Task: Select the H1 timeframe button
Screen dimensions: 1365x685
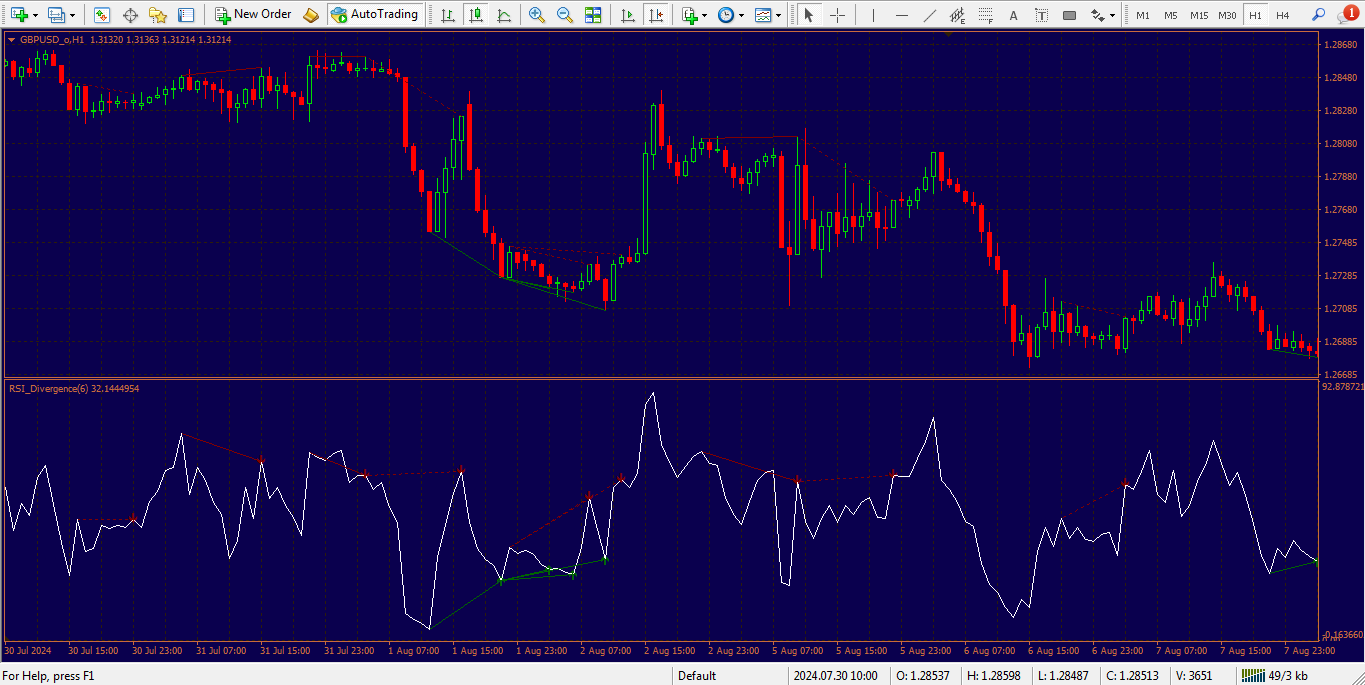Action: [1255, 15]
